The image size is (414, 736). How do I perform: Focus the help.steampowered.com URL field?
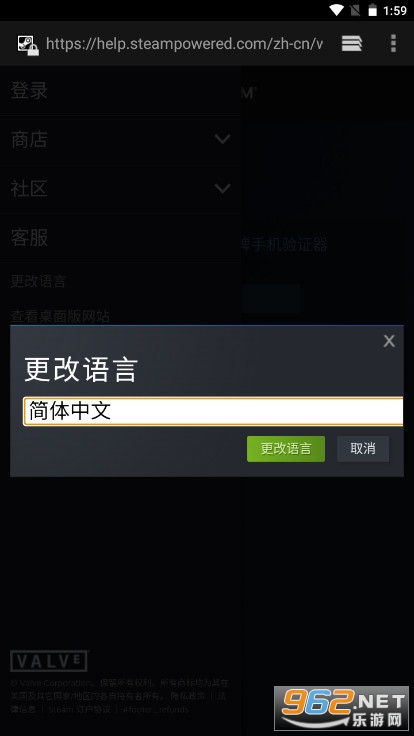click(184, 44)
